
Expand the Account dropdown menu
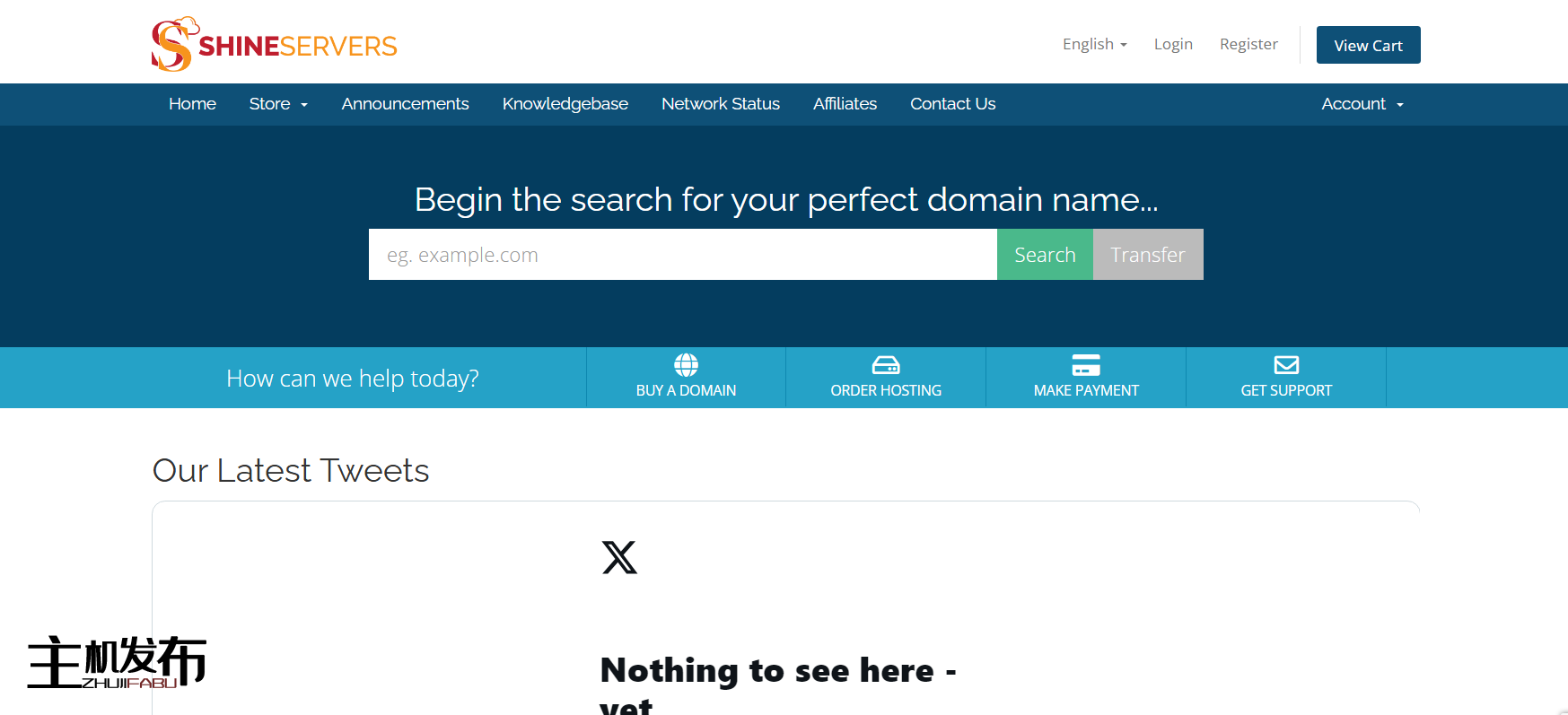[1362, 104]
